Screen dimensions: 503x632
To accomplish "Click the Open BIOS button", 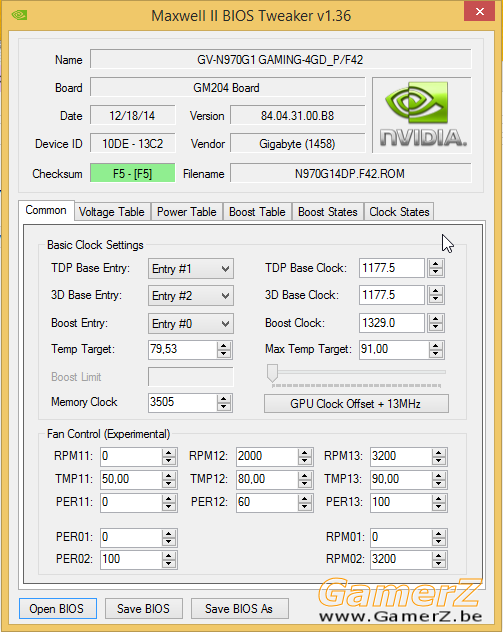I will pos(58,608).
